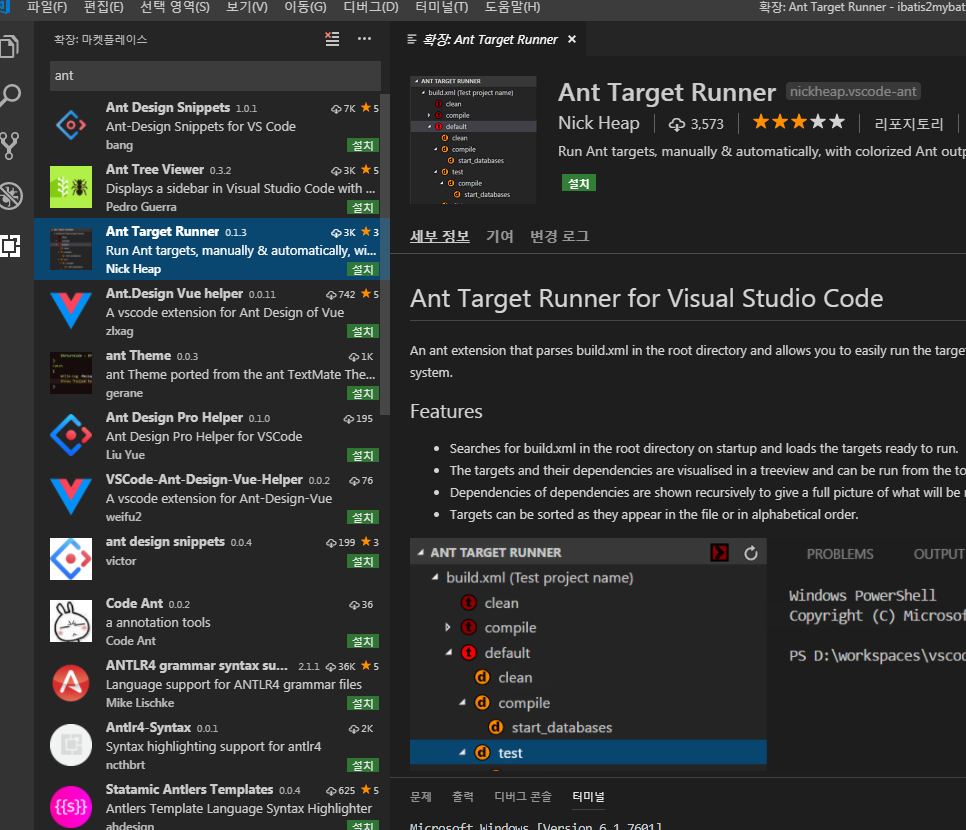Click the Ant Target Runner preview thumbnail

point(473,140)
